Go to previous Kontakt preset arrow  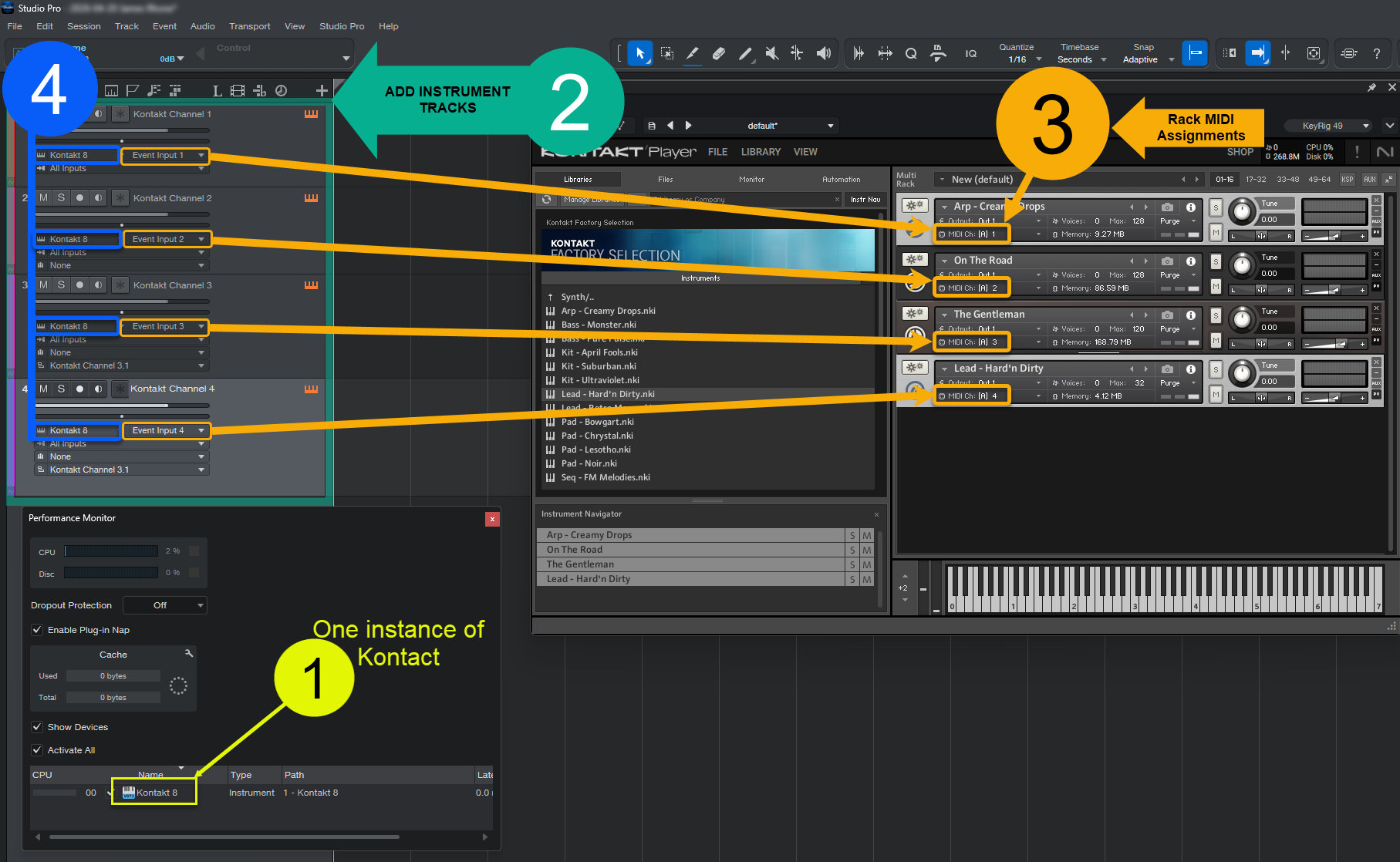670,126
